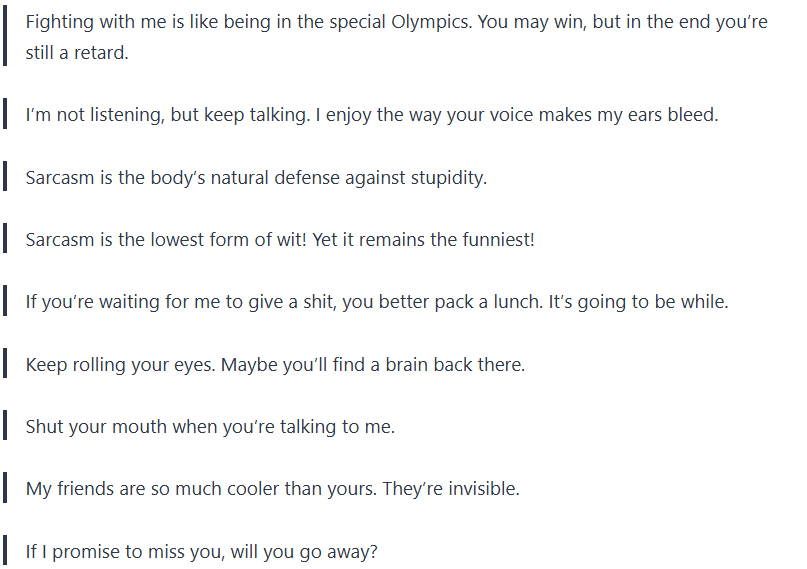Click the quote bar beside "If I promise"
The image size is (807, 569).
pos(5,551)
